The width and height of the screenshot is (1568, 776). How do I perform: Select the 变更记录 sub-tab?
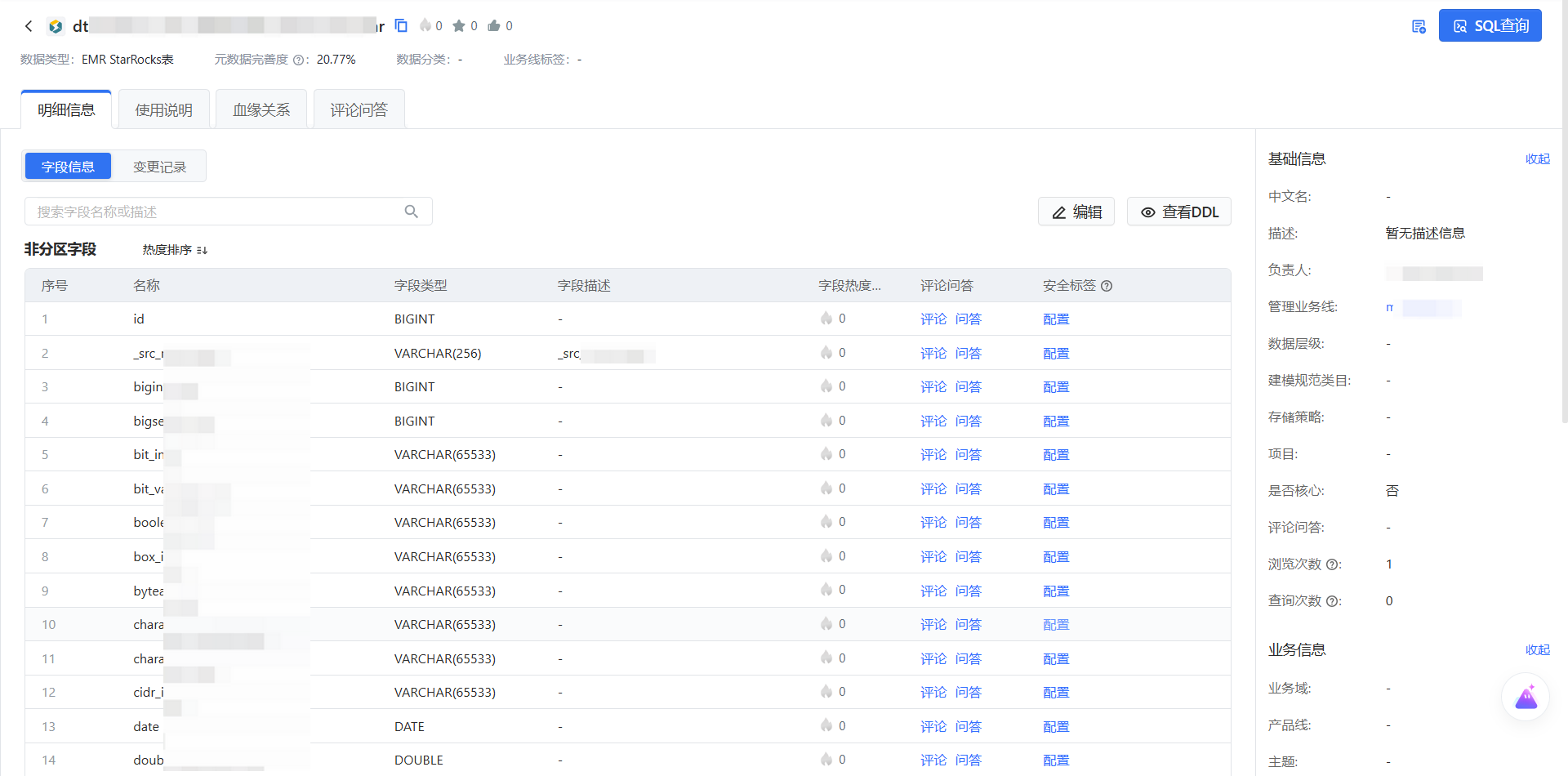pos(159,167)
